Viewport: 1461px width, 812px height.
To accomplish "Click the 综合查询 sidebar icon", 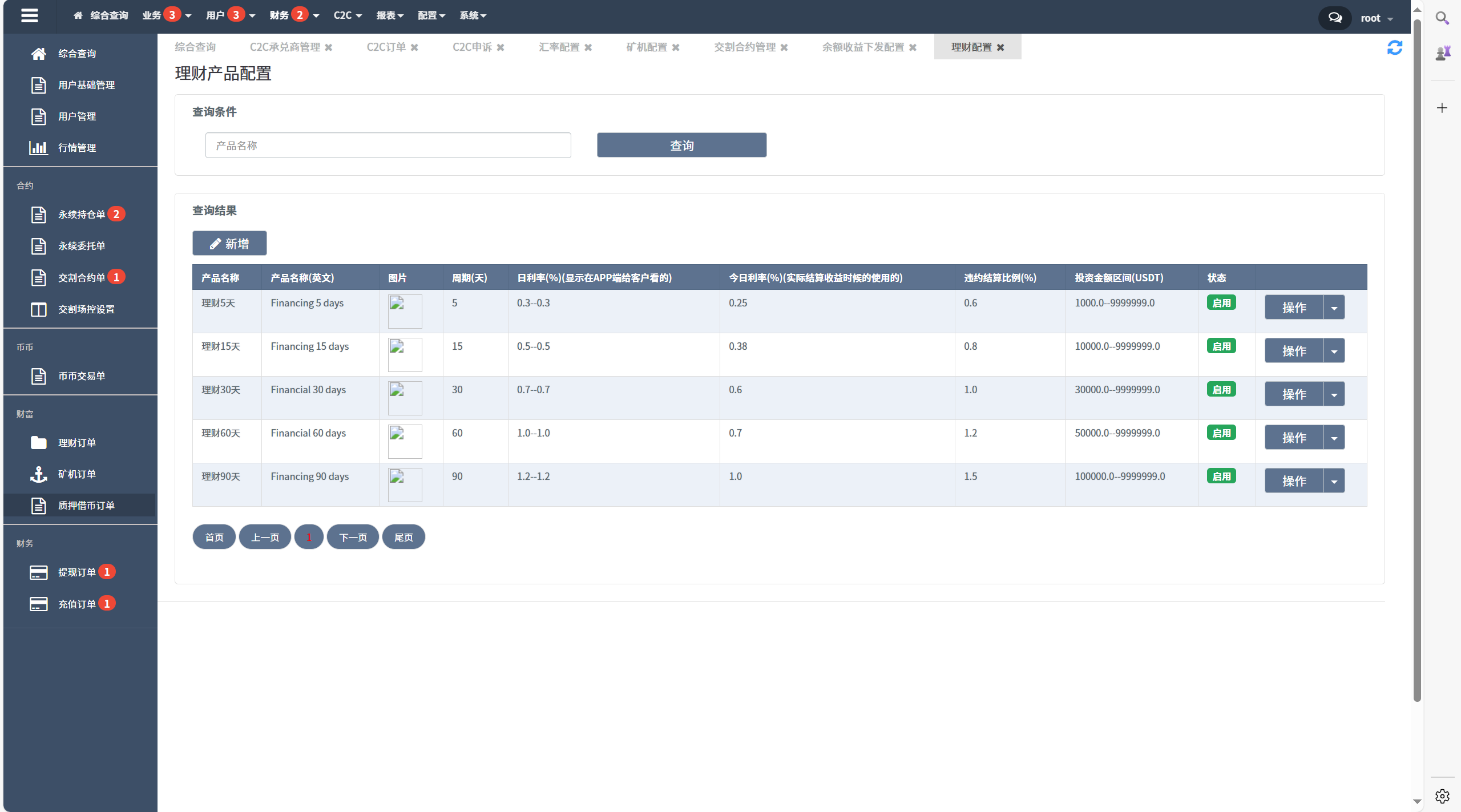I will pos(38,53).
